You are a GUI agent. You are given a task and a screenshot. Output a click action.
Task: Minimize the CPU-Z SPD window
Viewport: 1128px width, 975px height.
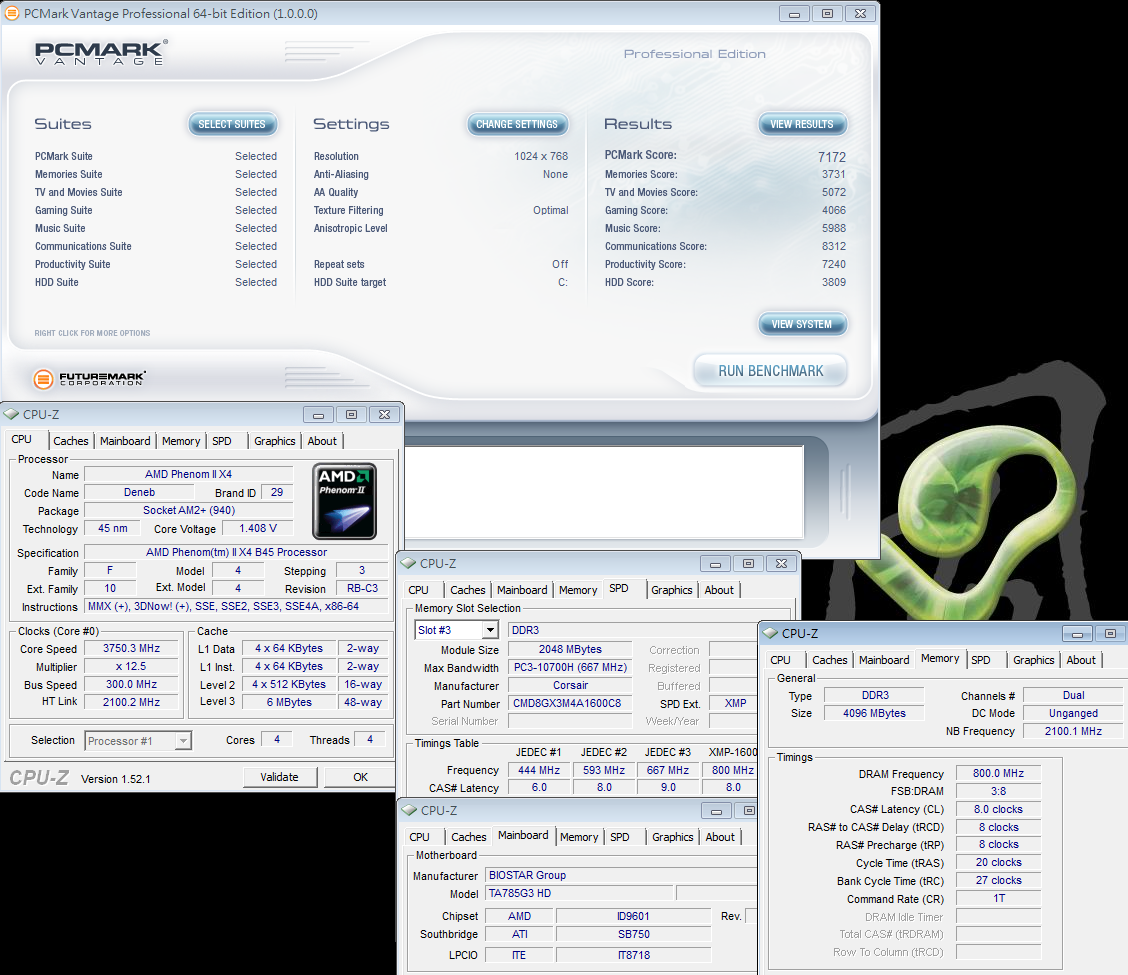pos(715,563)
